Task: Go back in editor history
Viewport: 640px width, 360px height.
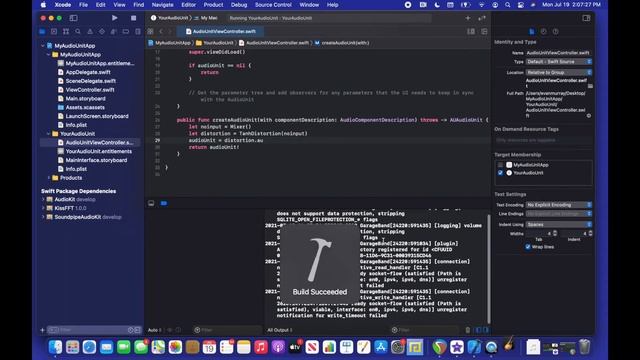Action: (161, 31)
